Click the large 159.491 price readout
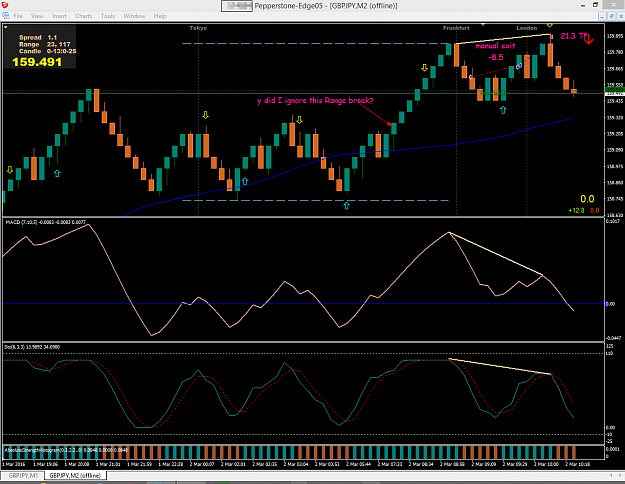This screenshot has width=625, height=484. tap(37, 62)
